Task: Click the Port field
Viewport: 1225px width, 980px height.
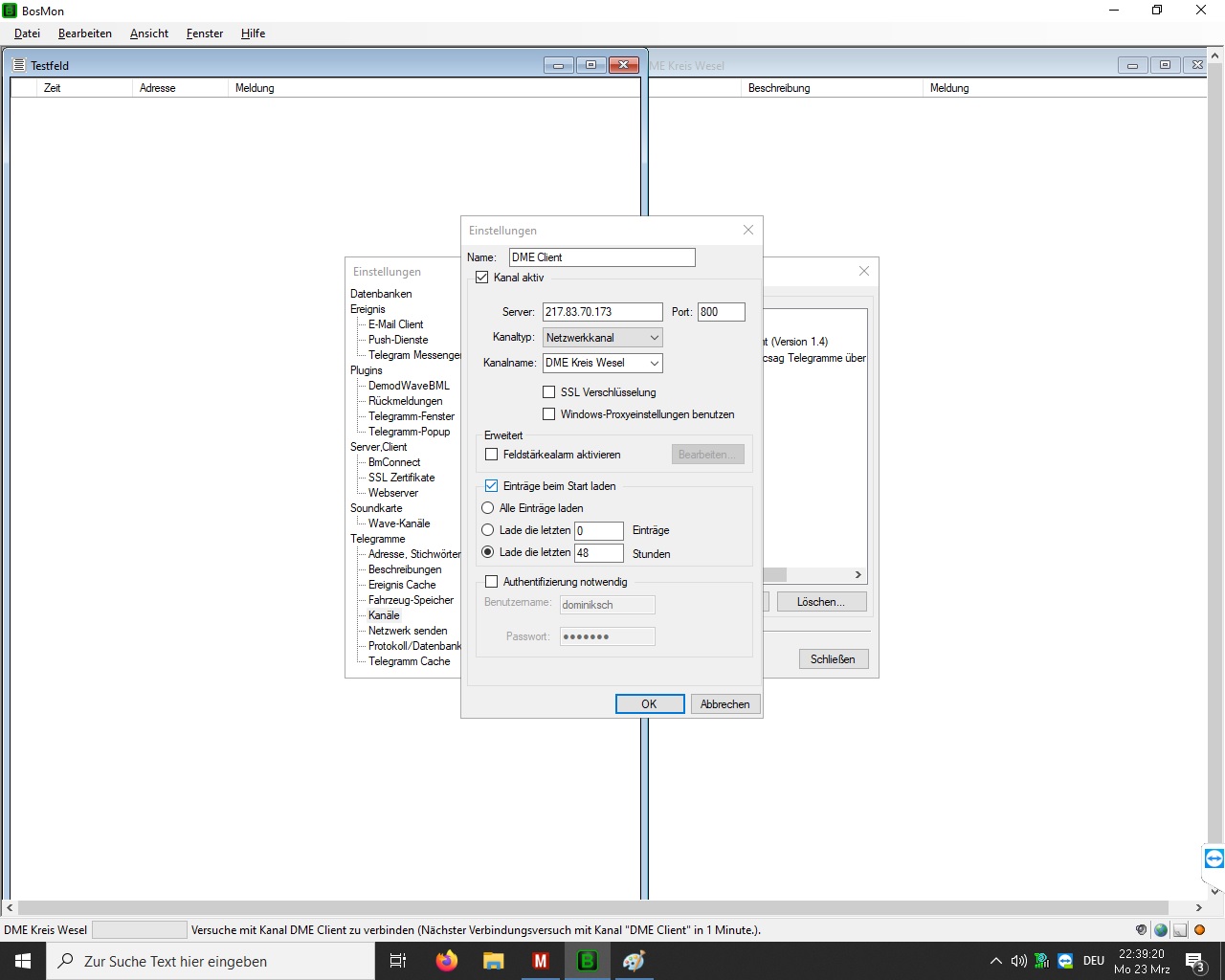Action: click(722, 312)
